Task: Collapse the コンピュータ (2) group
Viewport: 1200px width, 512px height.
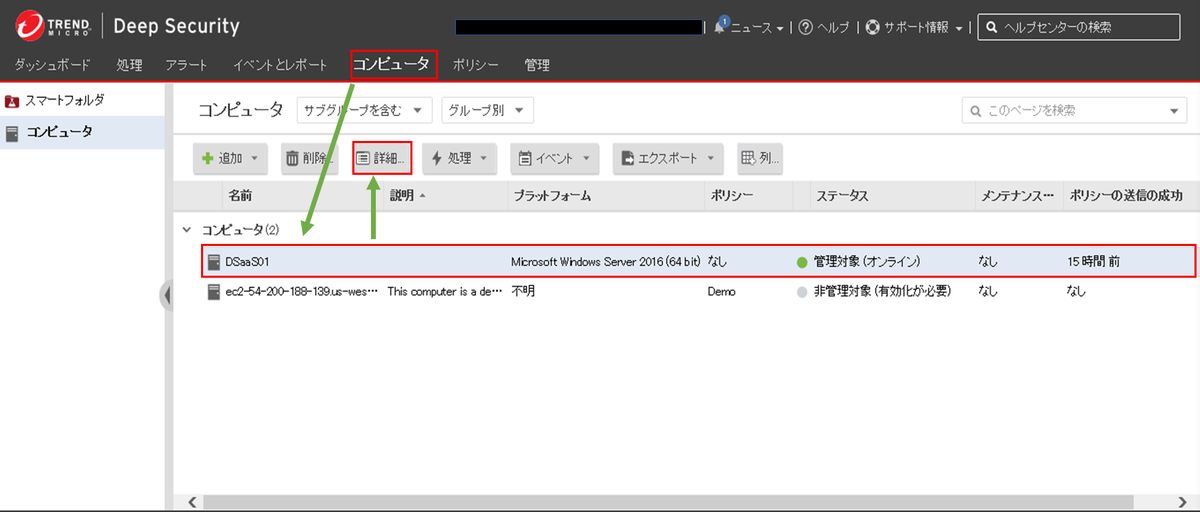Action: coord(187,230)
